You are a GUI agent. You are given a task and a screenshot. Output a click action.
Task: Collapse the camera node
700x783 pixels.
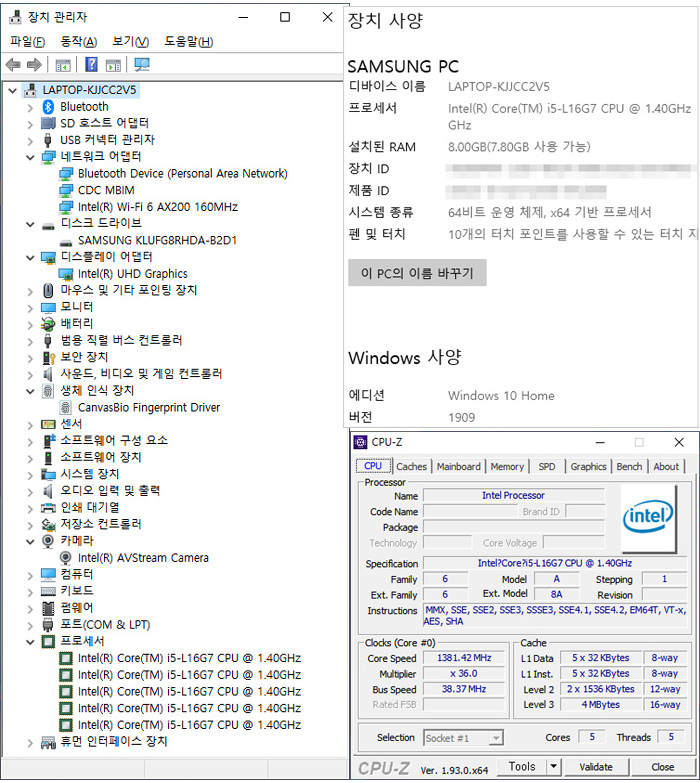tap(30, 541)
